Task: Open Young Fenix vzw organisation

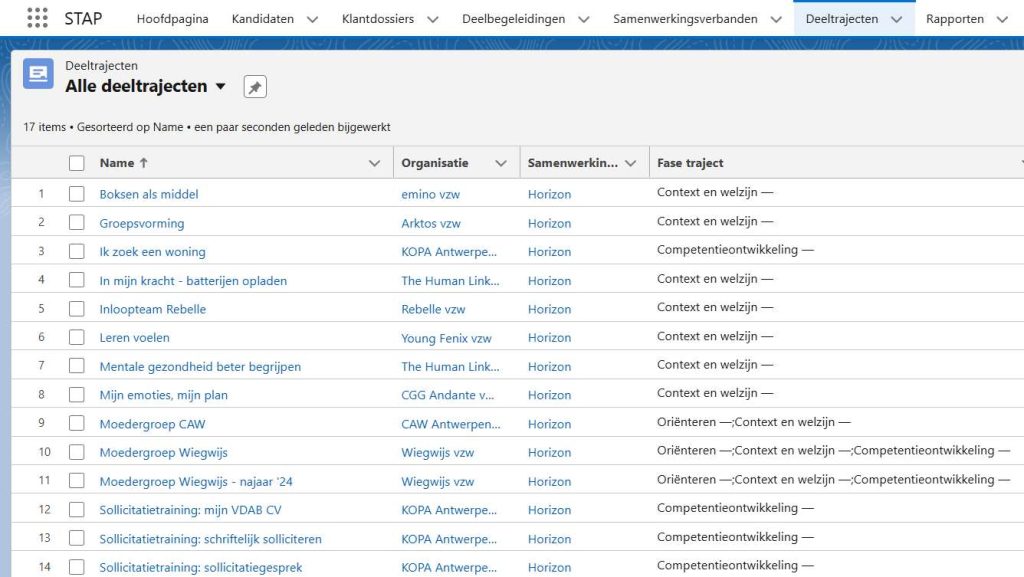Action: (x=446, y=338)
